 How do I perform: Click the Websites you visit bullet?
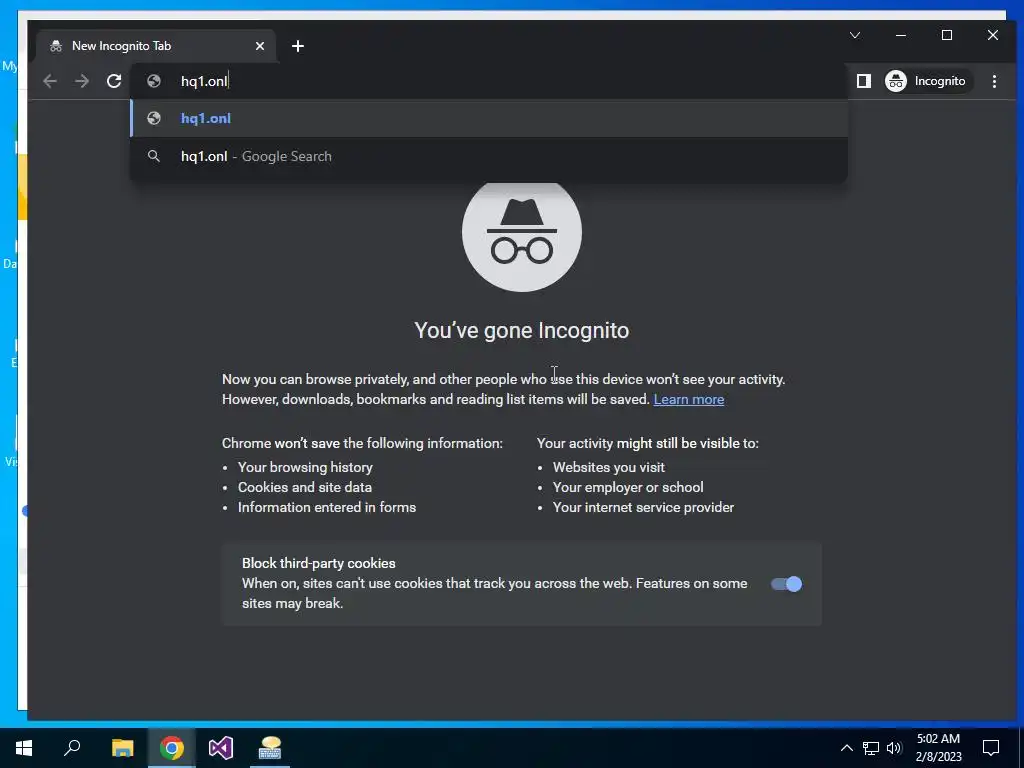[x=609, y=468]
